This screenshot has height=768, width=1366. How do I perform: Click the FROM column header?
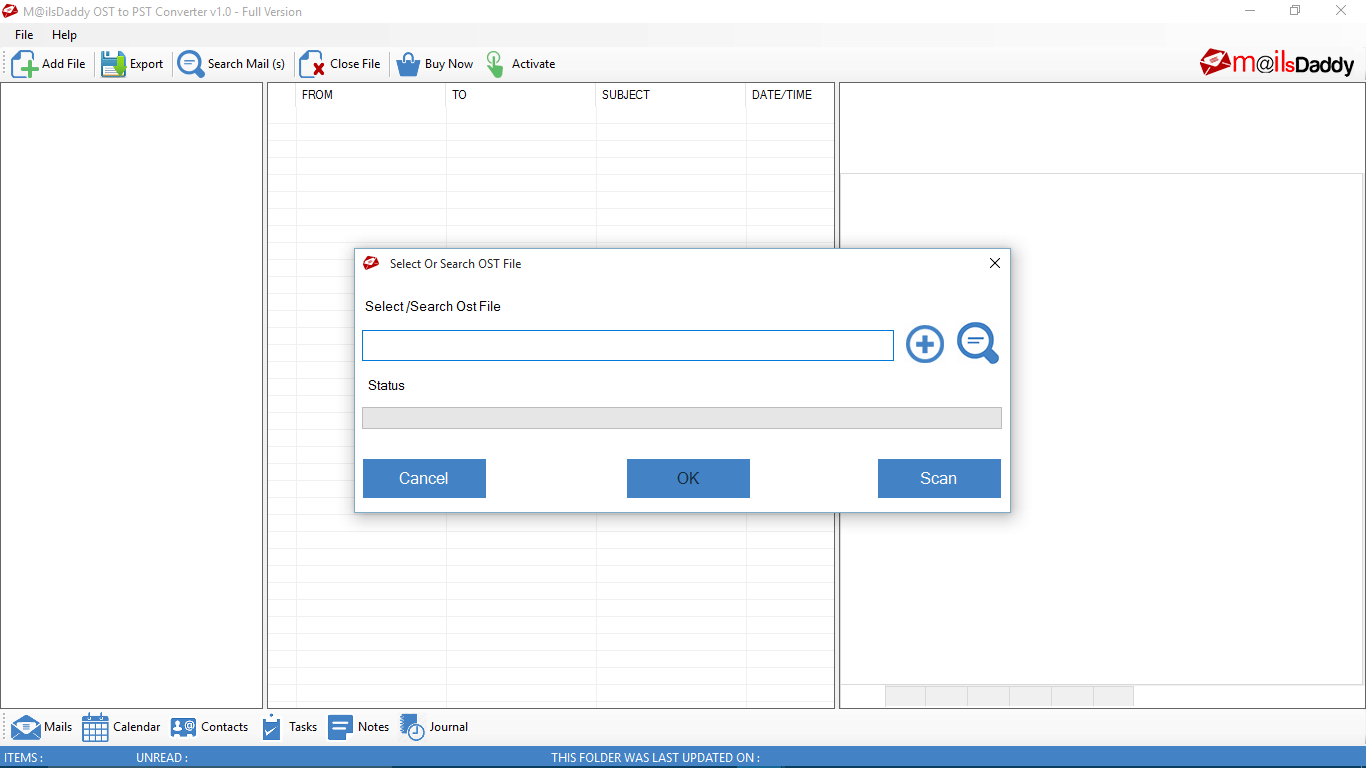(371, 95)
